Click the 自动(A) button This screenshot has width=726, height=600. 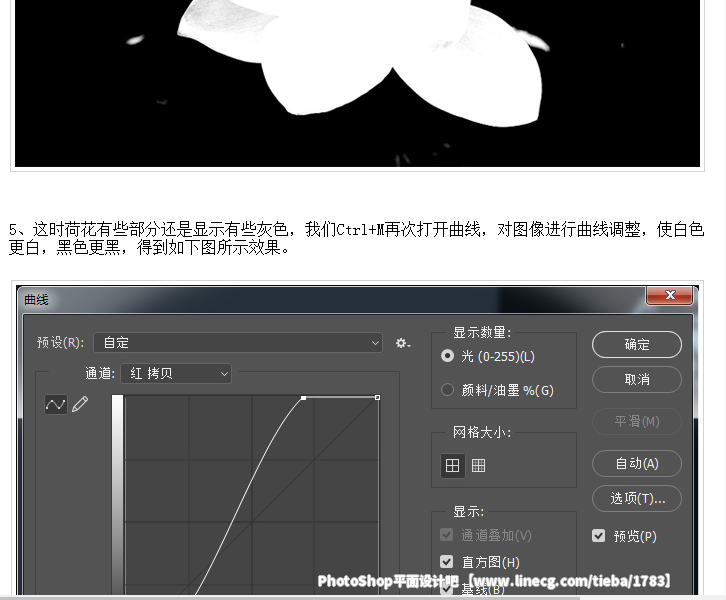pyautogui.click(x=637, y=463)
